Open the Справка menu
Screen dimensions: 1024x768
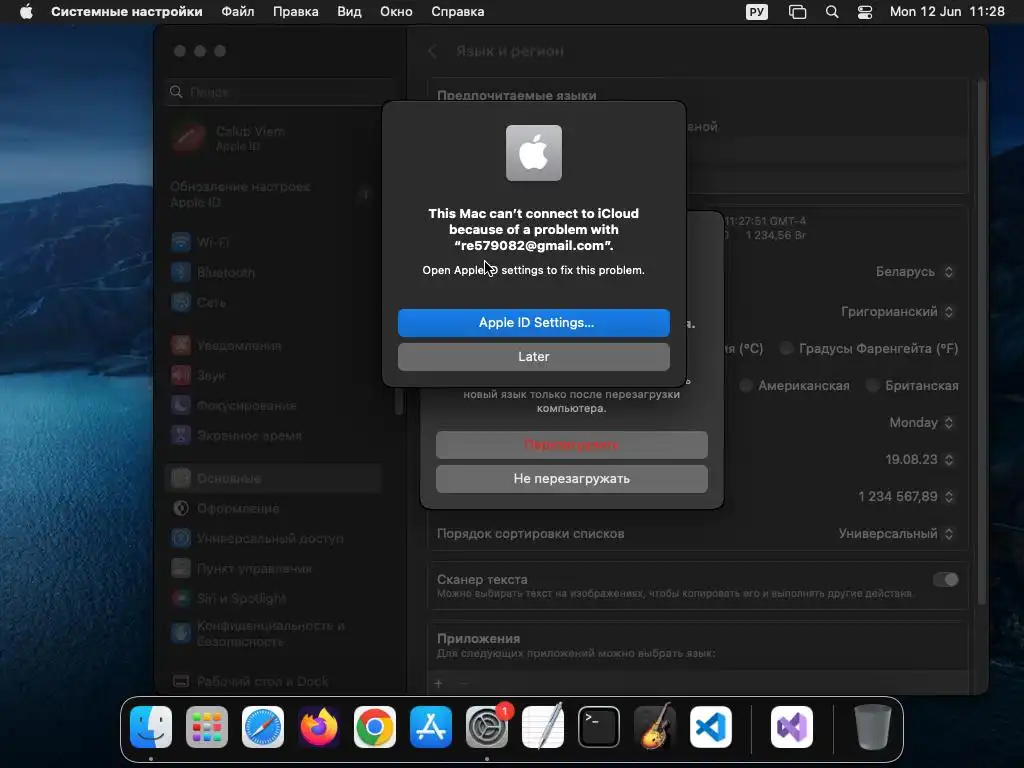coord(458,12)
